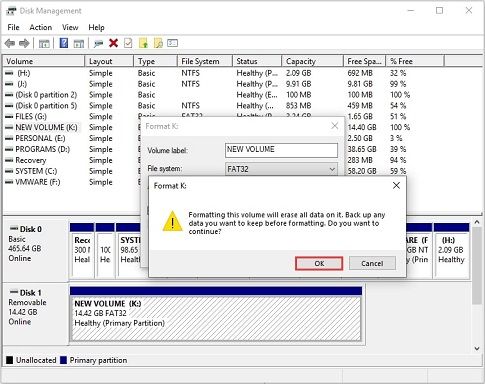Click the black Unallocated legend swatch

click(x=10, y=360)
